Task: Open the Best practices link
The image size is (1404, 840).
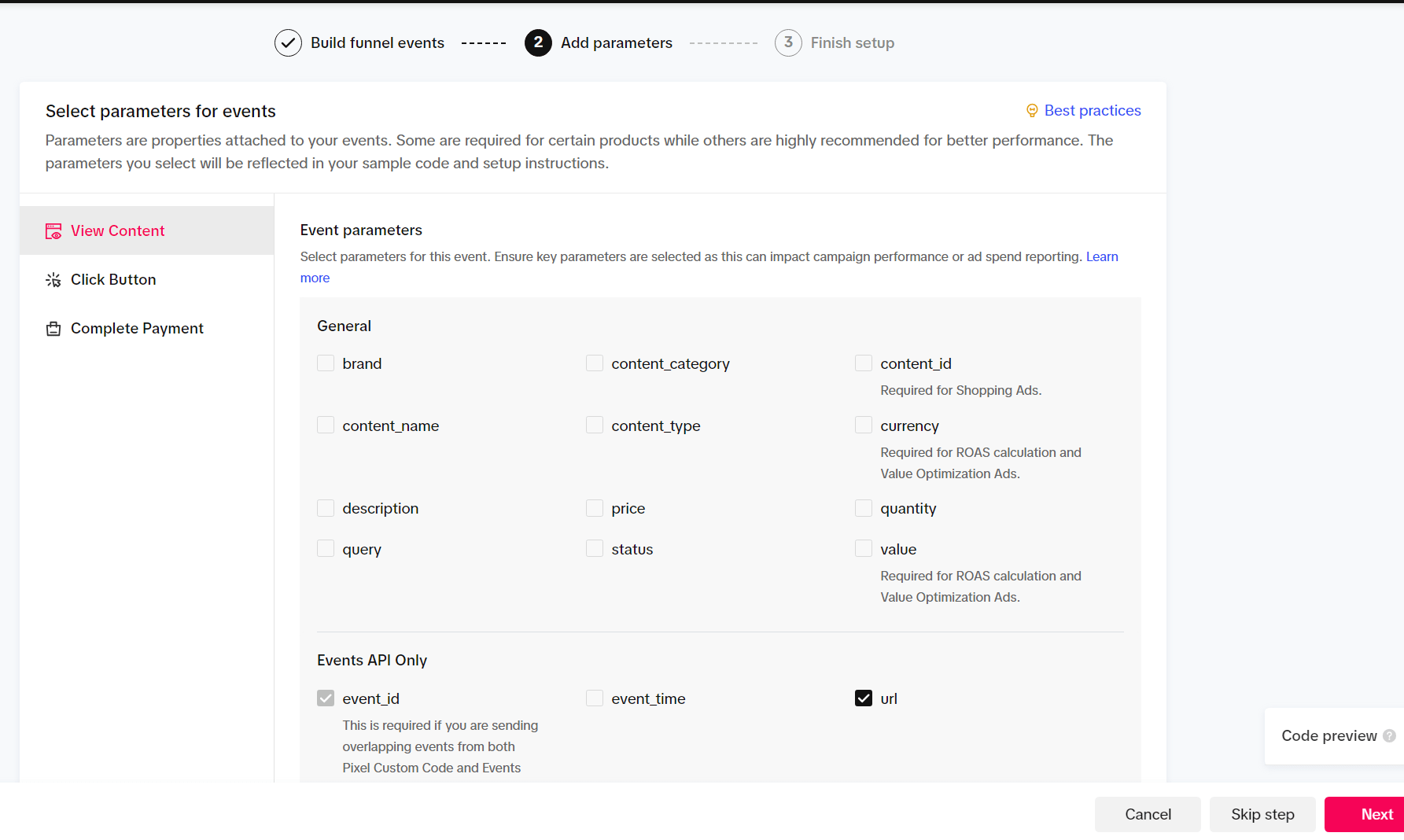Action: [1092, 111]
